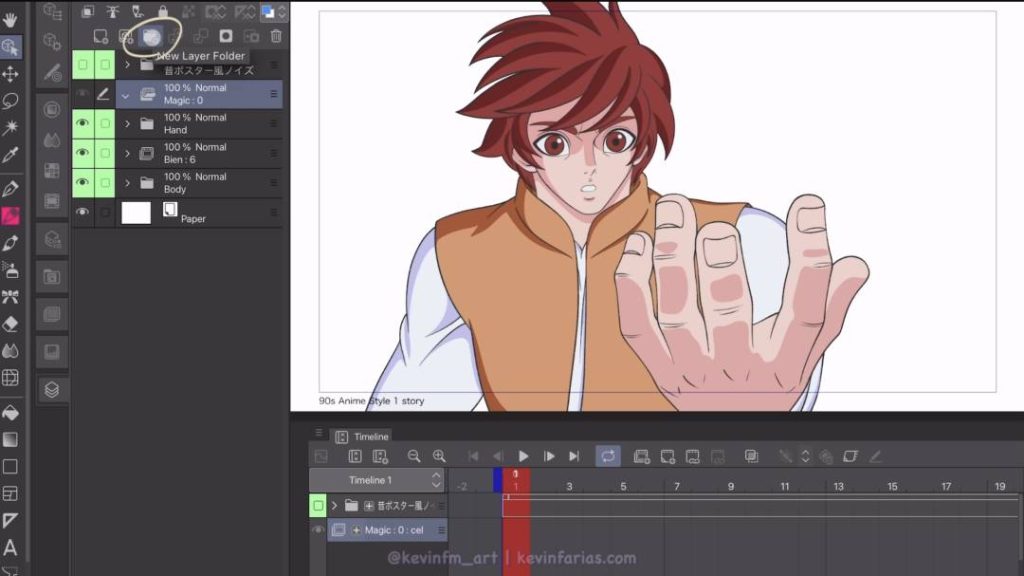
Task: Select the Eyedropper tool
Action: coord(12,154)
